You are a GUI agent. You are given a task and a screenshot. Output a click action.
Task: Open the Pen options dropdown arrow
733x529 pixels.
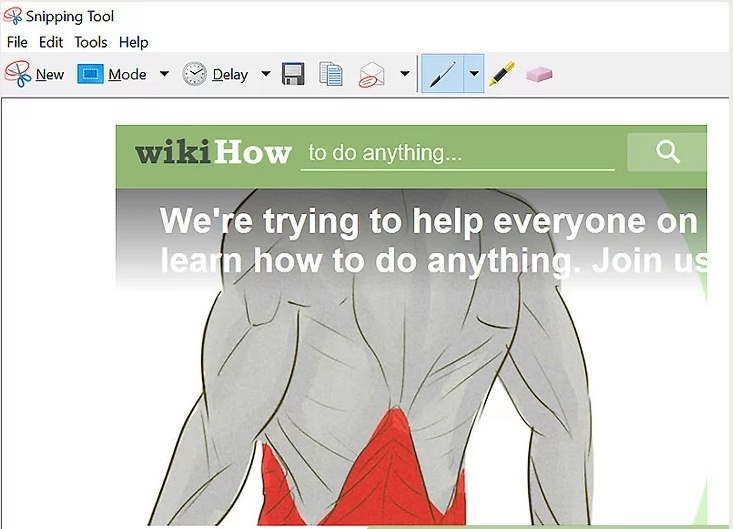point(474,74)
